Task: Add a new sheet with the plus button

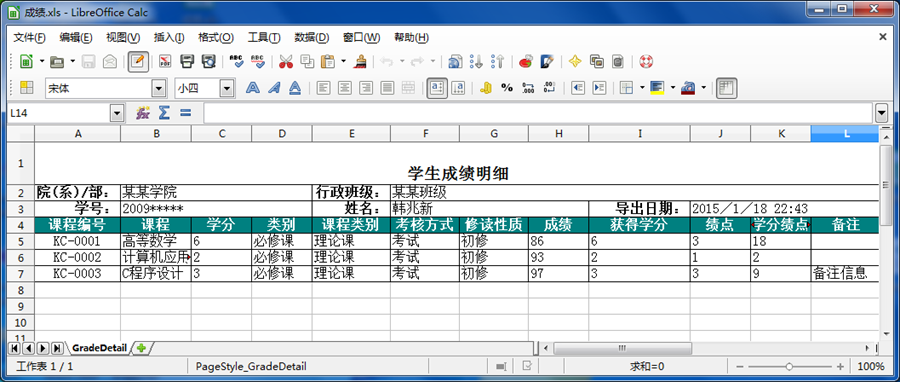Action: pyautogui.click(x=141, y=348)
